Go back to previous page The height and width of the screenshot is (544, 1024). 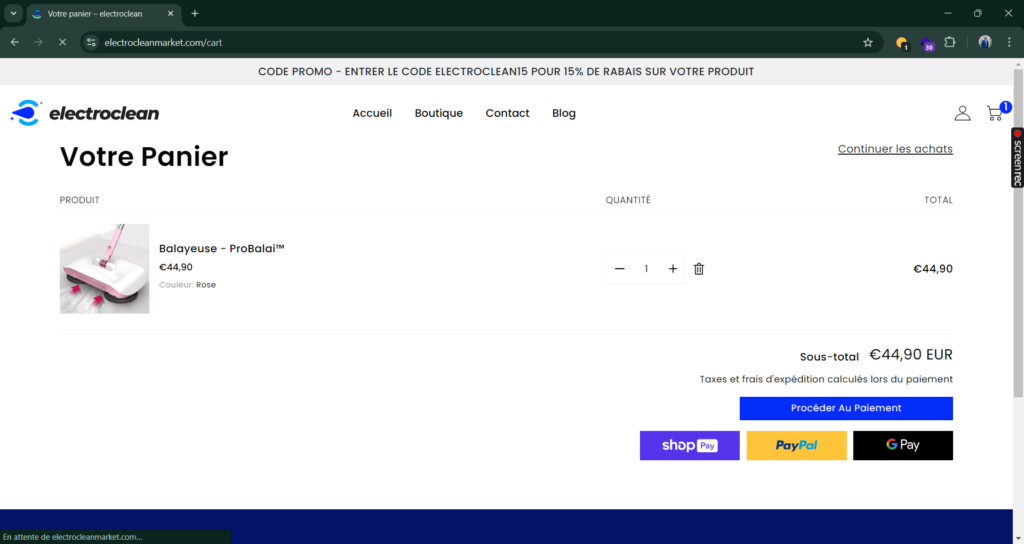pos(15,42)
